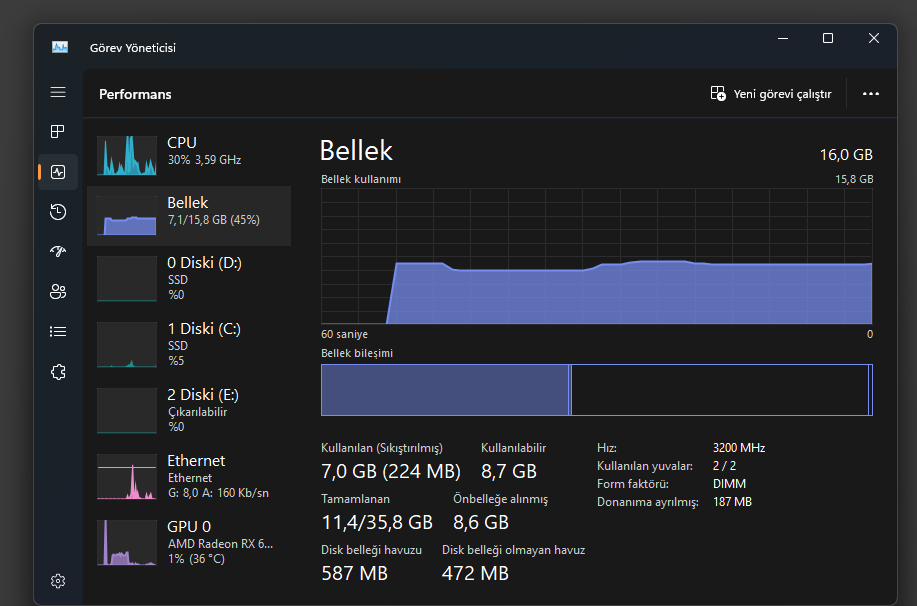Open the three-dots more options menu
The height and width of the screenshot is (606, 917).
871,94
